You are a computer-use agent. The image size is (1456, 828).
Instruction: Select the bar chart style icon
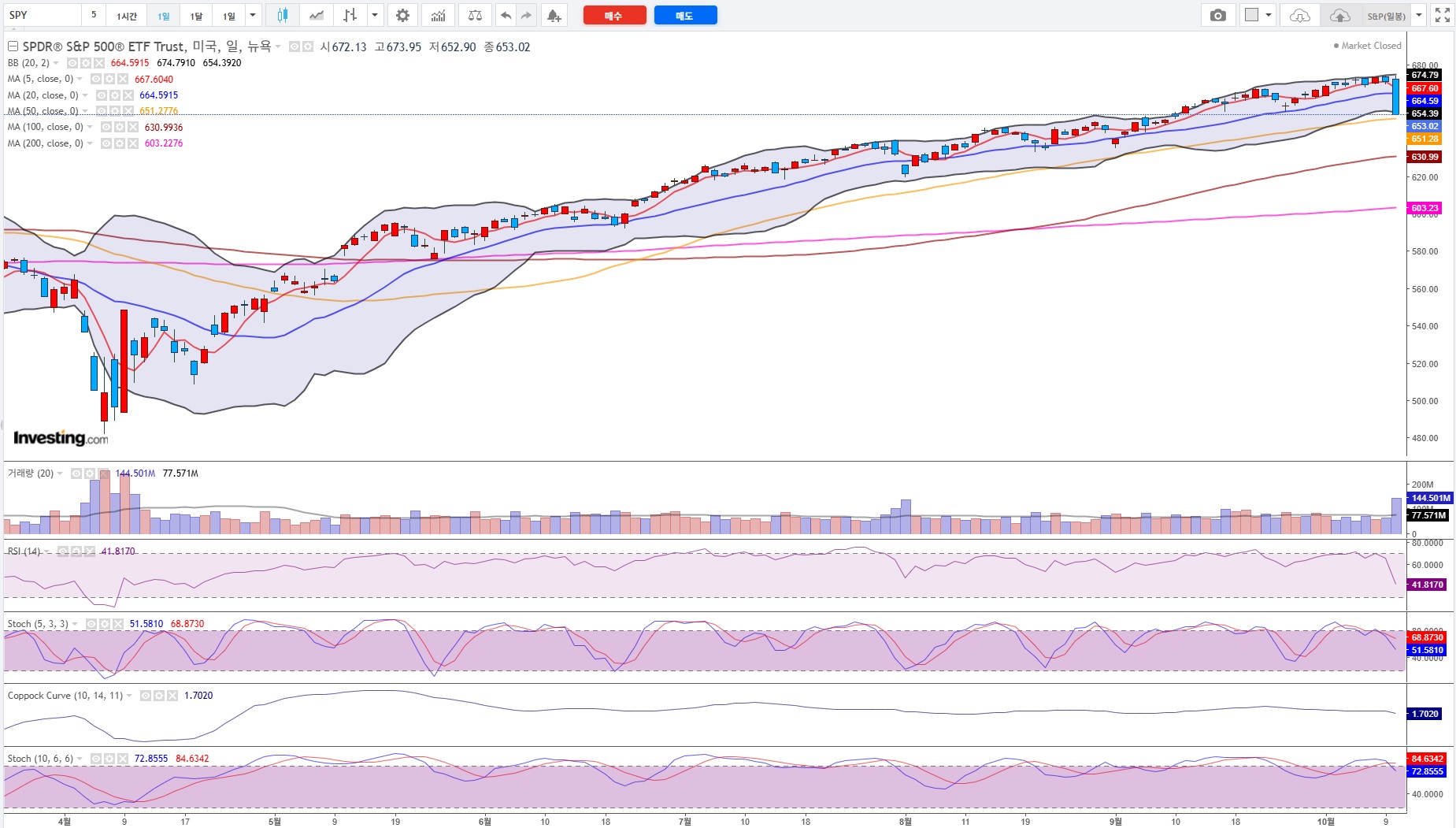[350, 15]
